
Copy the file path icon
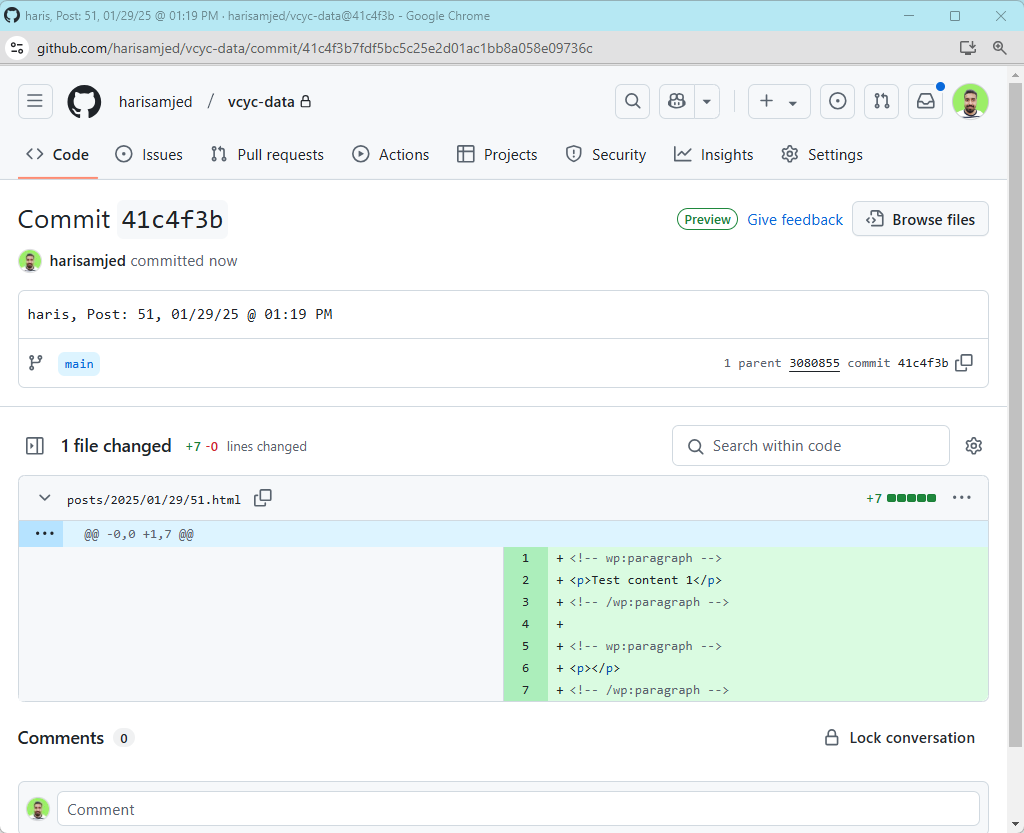263,498
